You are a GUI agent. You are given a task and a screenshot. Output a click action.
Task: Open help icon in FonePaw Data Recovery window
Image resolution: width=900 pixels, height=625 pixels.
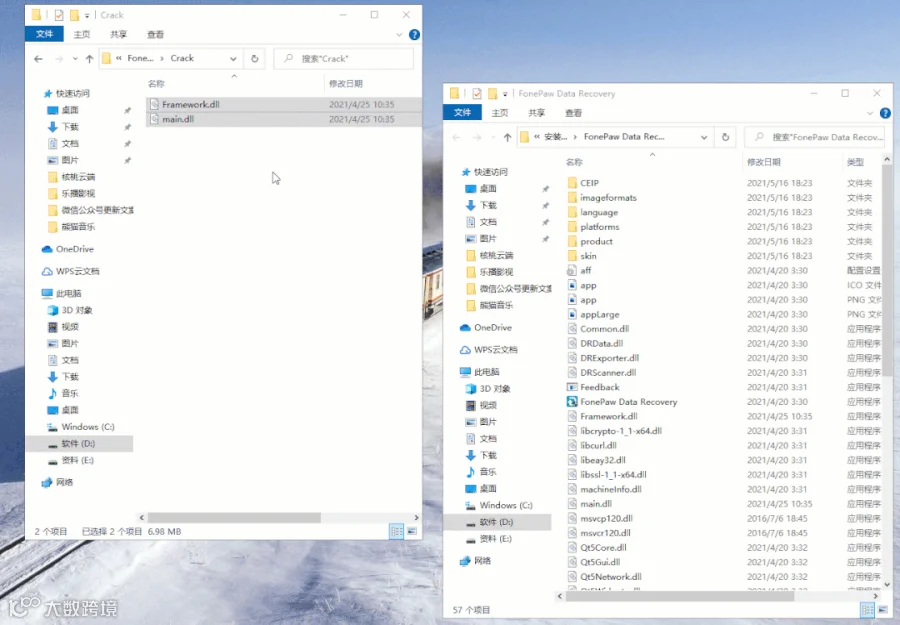(885, 113)
